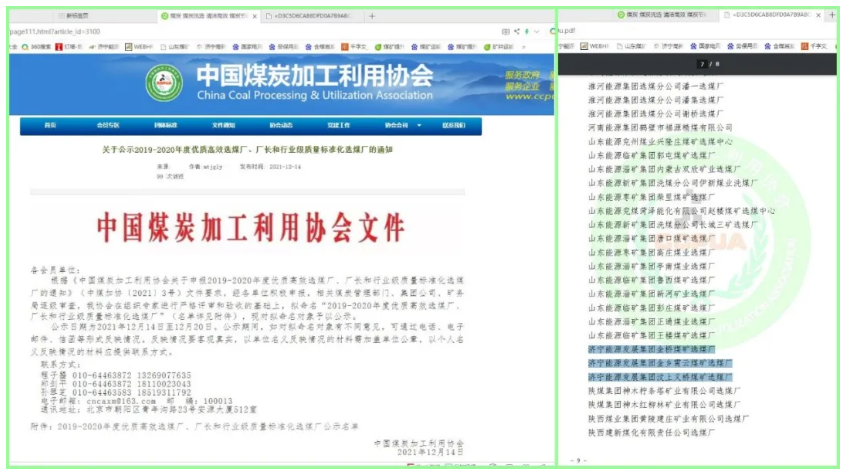Switch to 新标签页 tab in left window
Viewport: 844px width, 474px height.
[73, 16]
